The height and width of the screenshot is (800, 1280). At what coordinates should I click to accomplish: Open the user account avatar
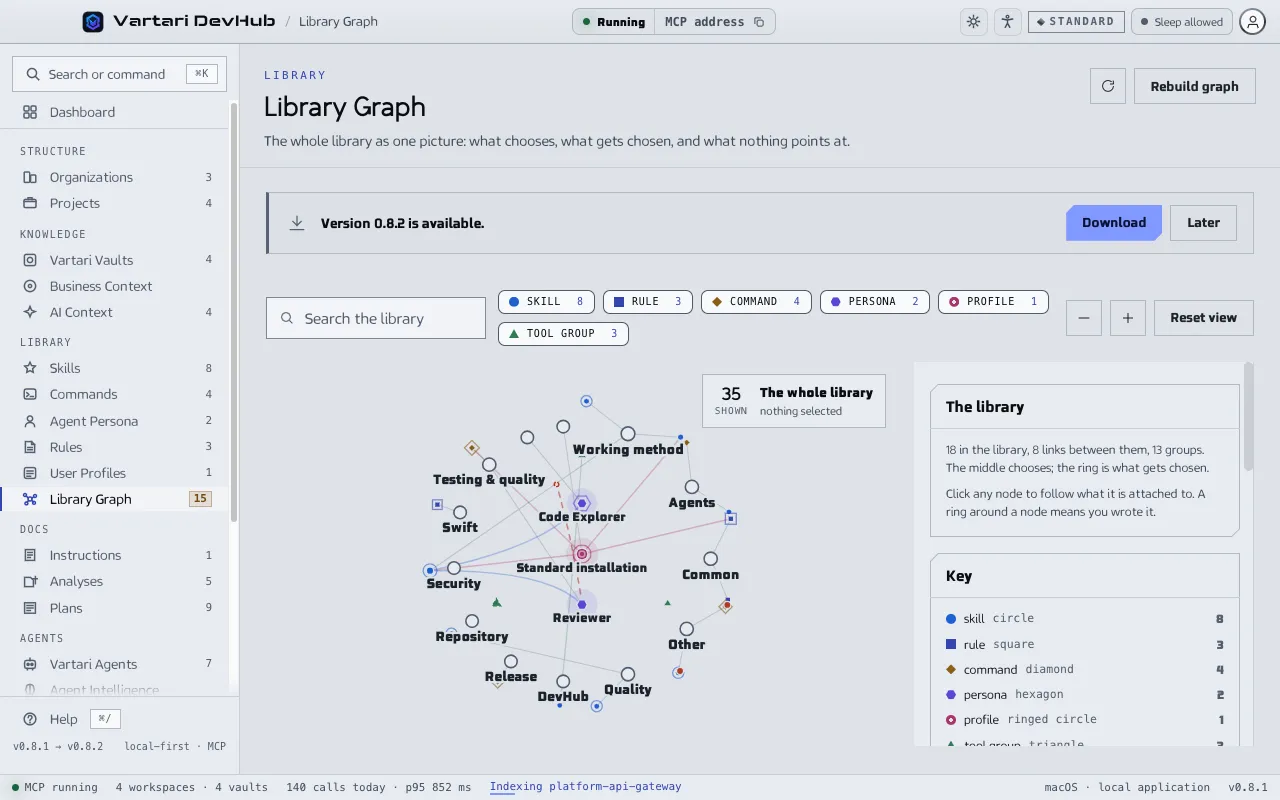(1252, 22)
